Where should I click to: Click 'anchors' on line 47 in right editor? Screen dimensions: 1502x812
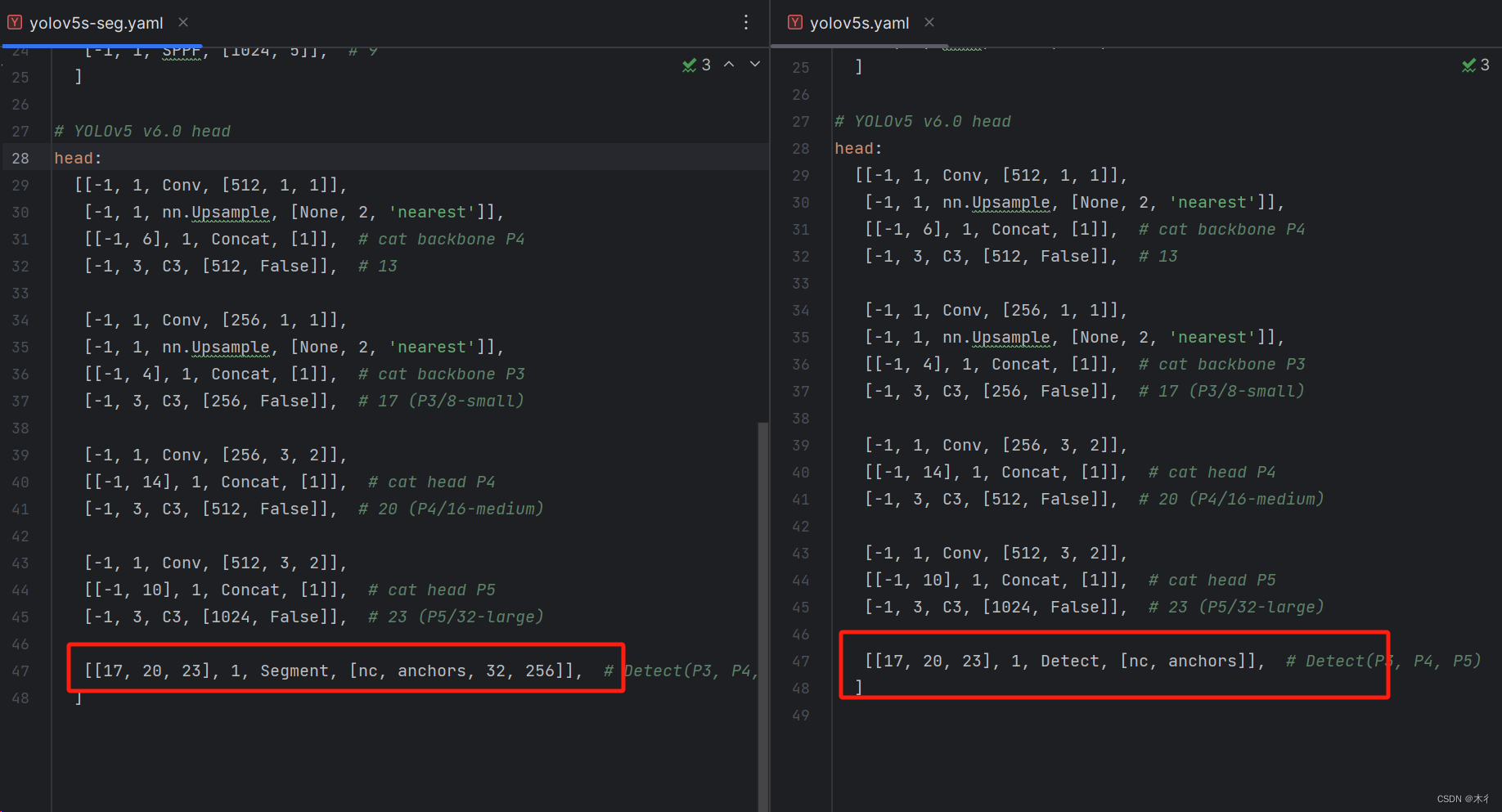click(x=1203, y=661)
